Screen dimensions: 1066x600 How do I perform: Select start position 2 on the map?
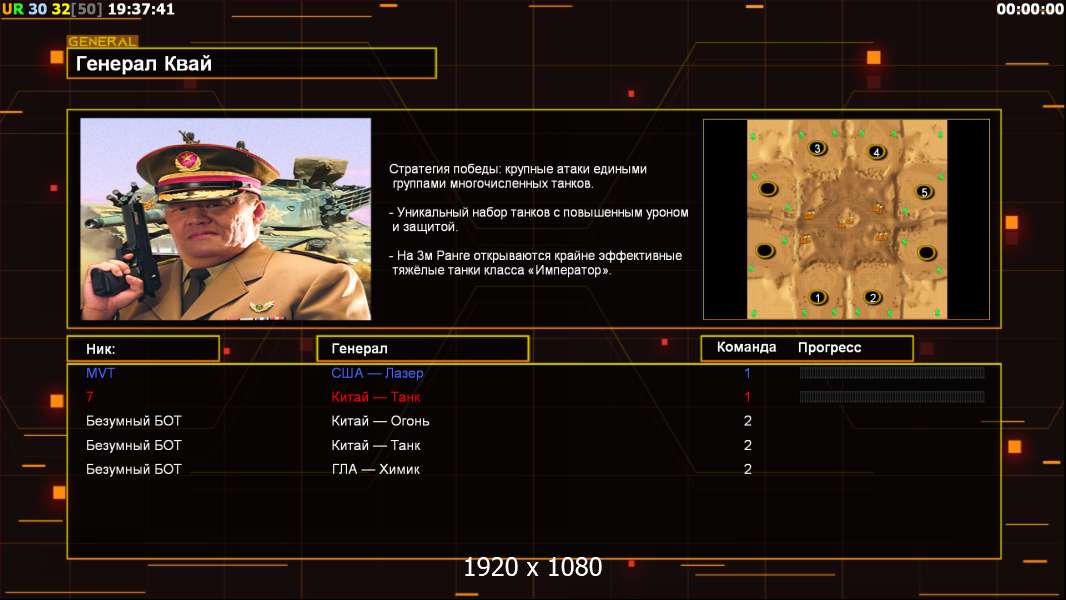873,297
